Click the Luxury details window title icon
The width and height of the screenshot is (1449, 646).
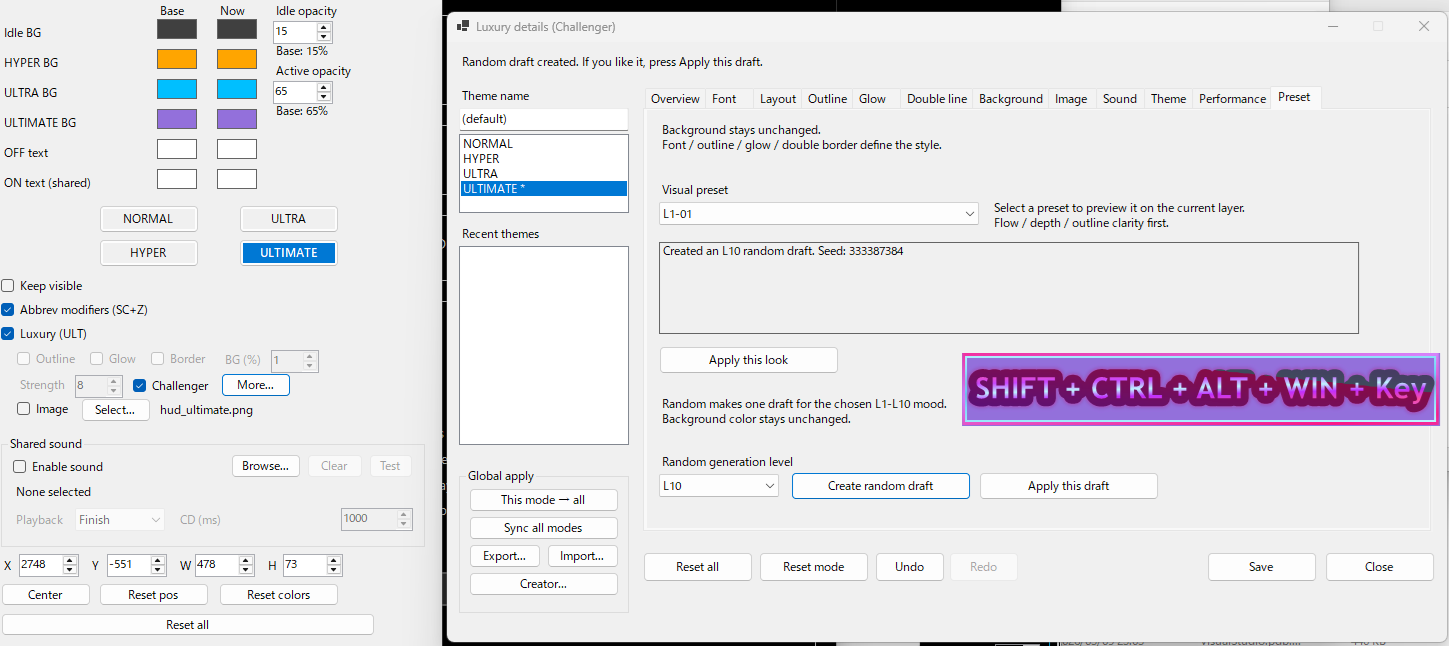coord(462,26)
